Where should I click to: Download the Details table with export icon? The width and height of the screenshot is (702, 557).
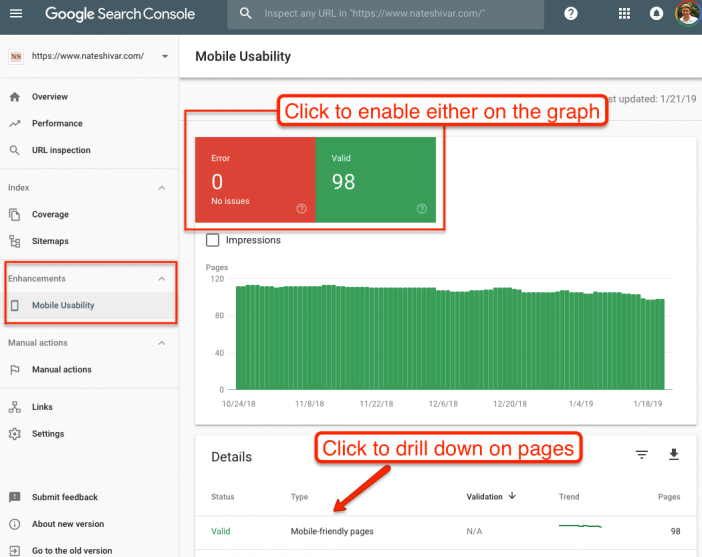click(x=674, y=454)
